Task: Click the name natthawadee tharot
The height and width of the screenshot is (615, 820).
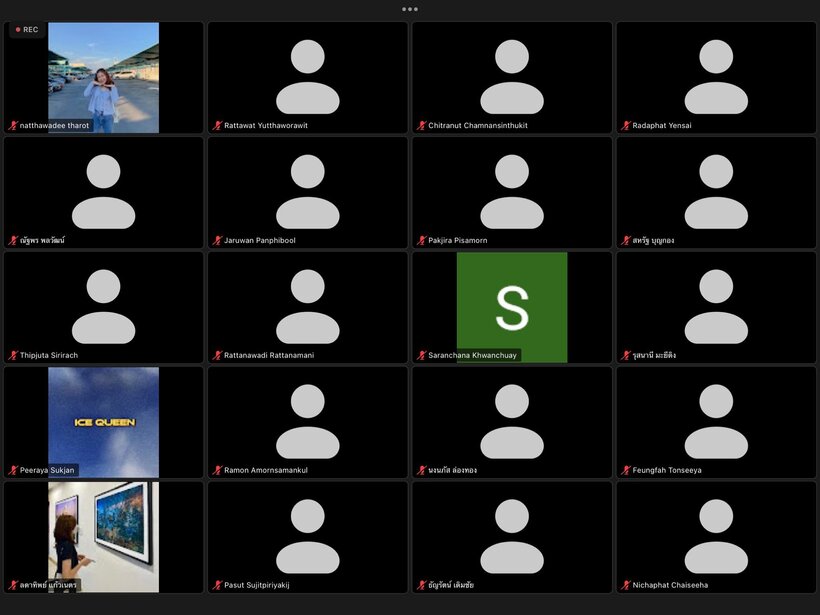Action: [54, 126]
